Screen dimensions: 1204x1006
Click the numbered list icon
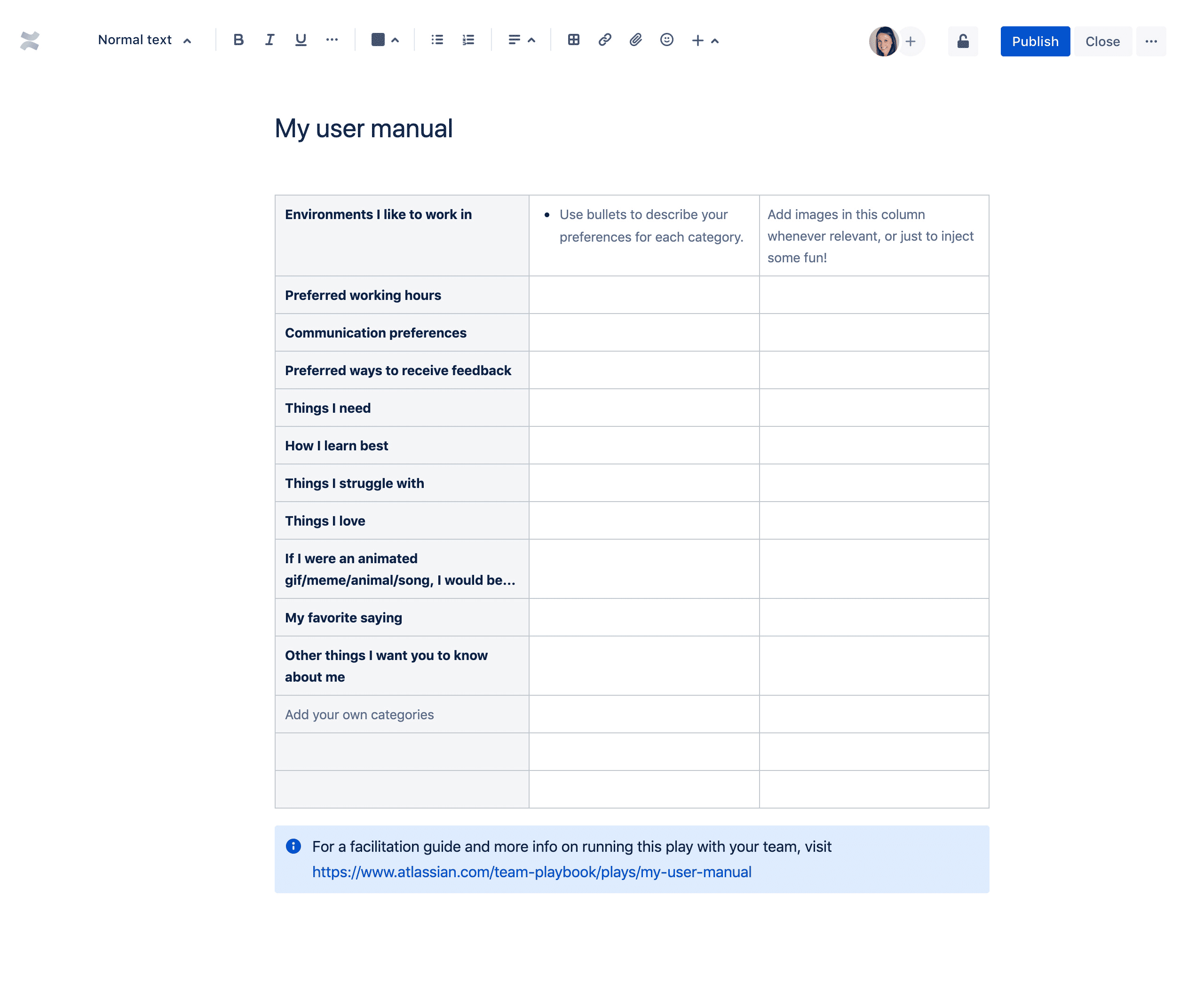click(x=468, y=40)
